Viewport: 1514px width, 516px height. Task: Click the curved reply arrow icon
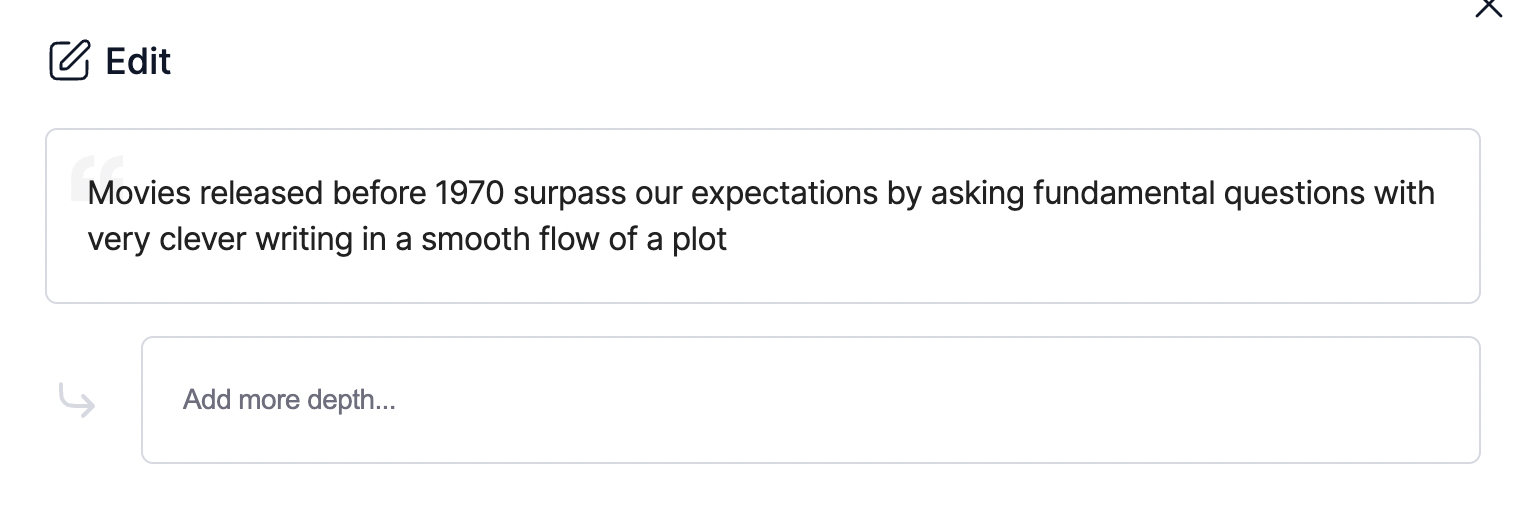coord(77,402)
